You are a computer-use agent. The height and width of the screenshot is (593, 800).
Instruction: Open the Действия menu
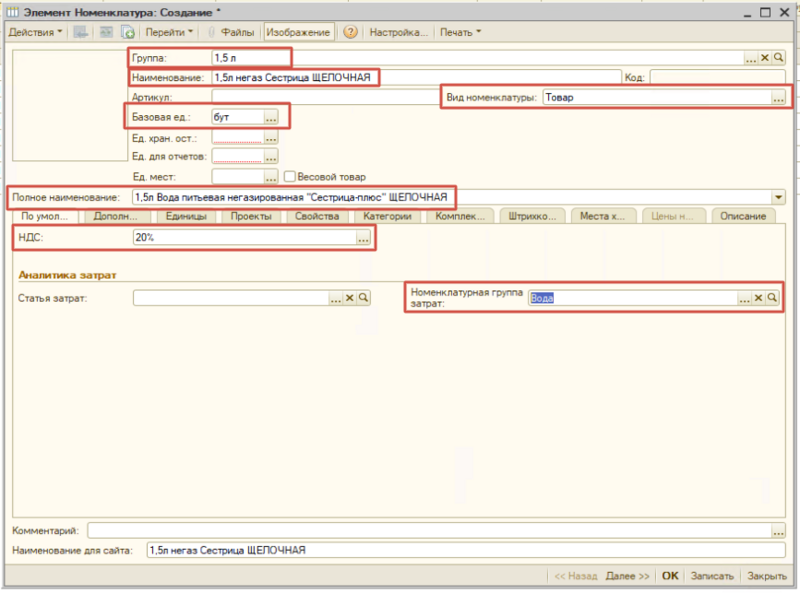tap(35, 32)
